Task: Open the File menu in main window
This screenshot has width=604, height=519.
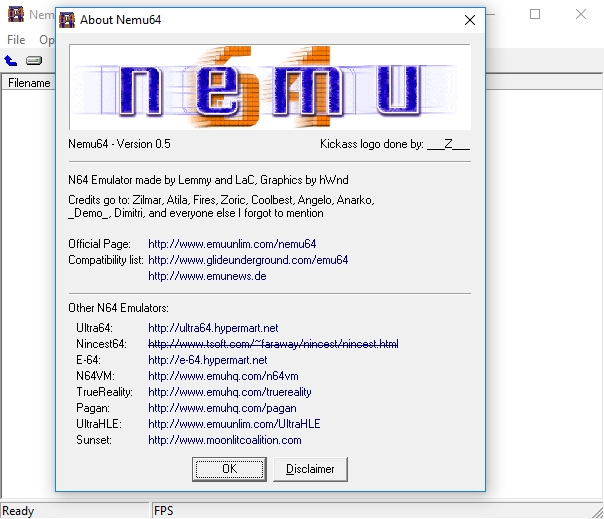Action: (x=16, y=40)
